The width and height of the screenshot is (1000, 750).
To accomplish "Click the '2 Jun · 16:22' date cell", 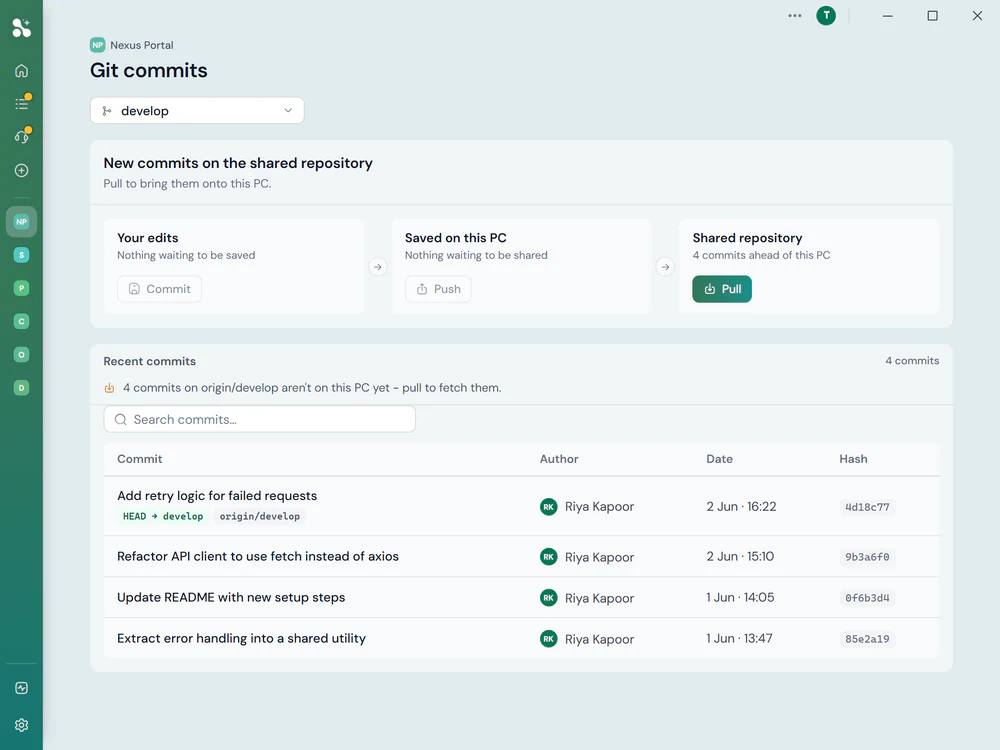I will [742, 506].
